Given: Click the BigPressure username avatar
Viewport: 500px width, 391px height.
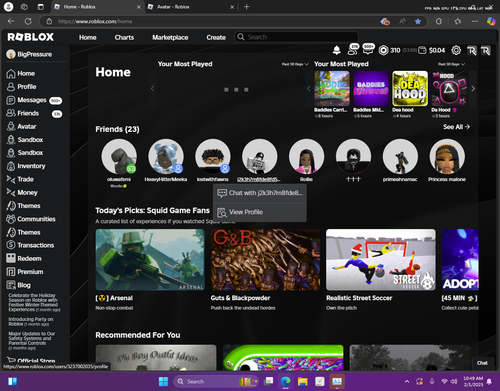Looking at the screenshot, I should click(11, 54).
